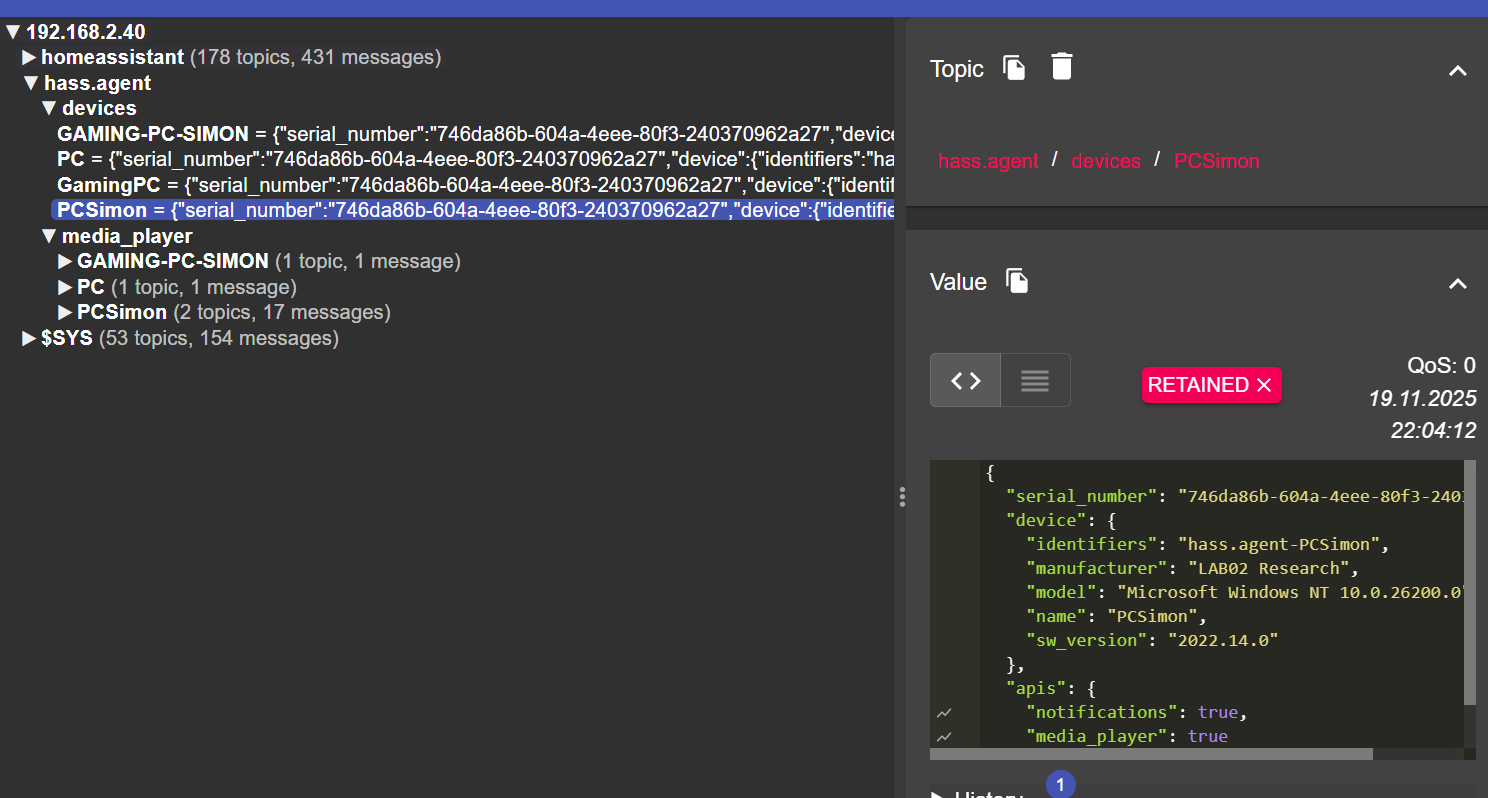Image resolution: width=1488 pixels, height=798 pixels.
Task: Collapse the Topic panel section
Action: tap(1458, 70)
